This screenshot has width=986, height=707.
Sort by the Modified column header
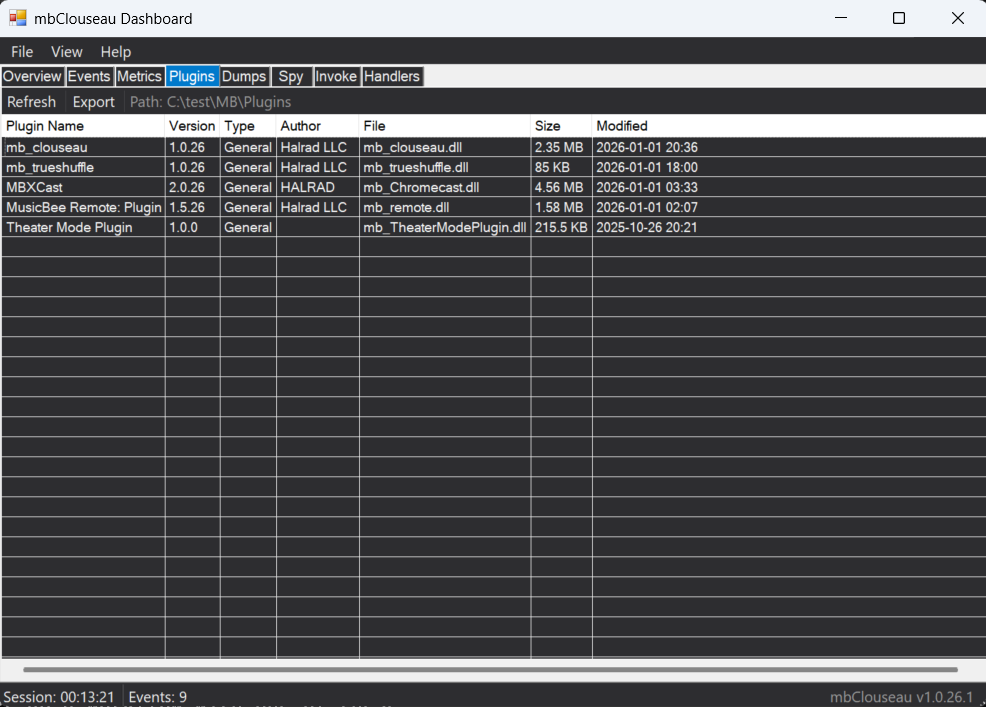coord(621,125)
